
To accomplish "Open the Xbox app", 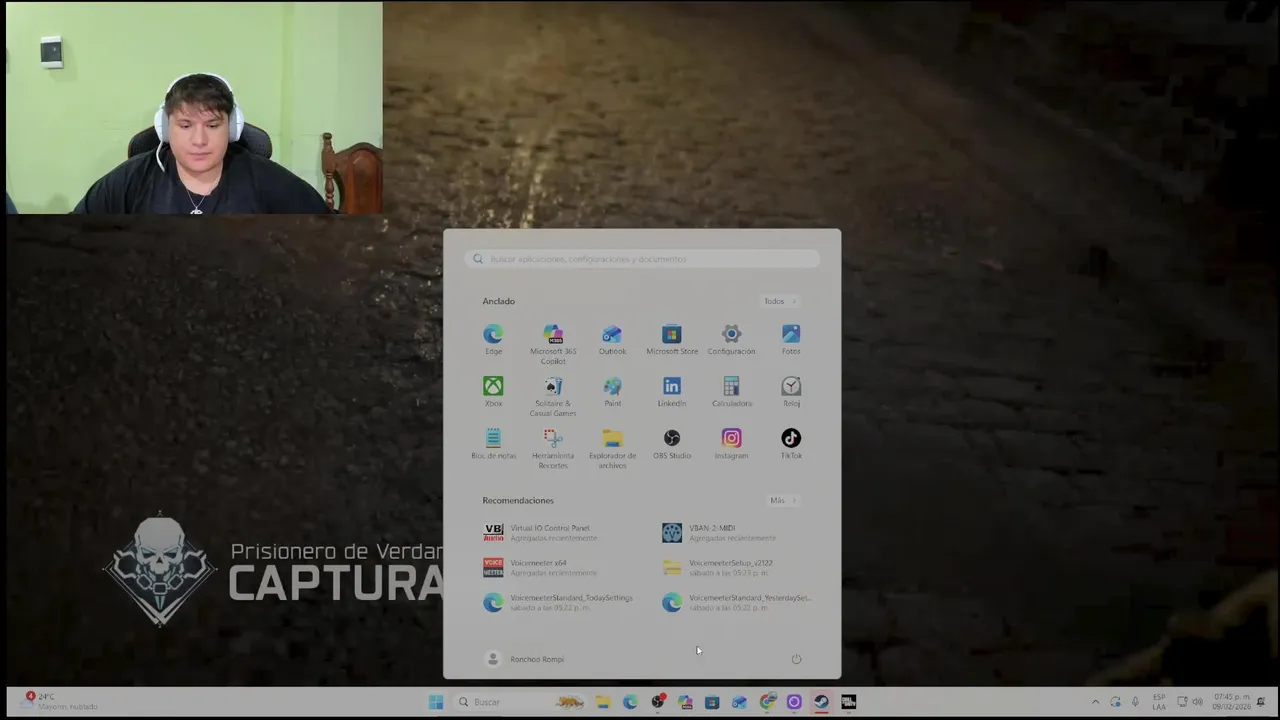I will (493, 392).
